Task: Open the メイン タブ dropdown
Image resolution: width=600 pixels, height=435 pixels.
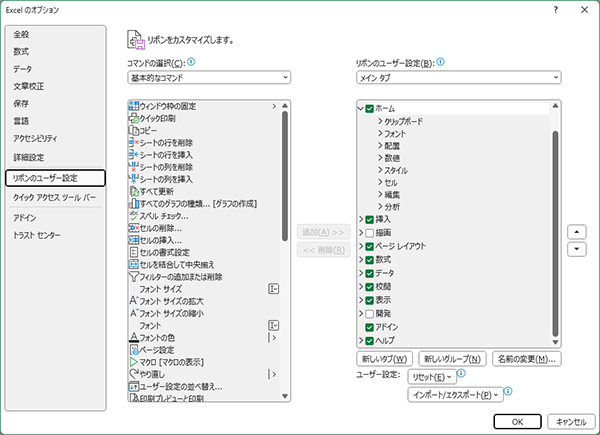Action: pyautogui.click(x=458, y=77)
